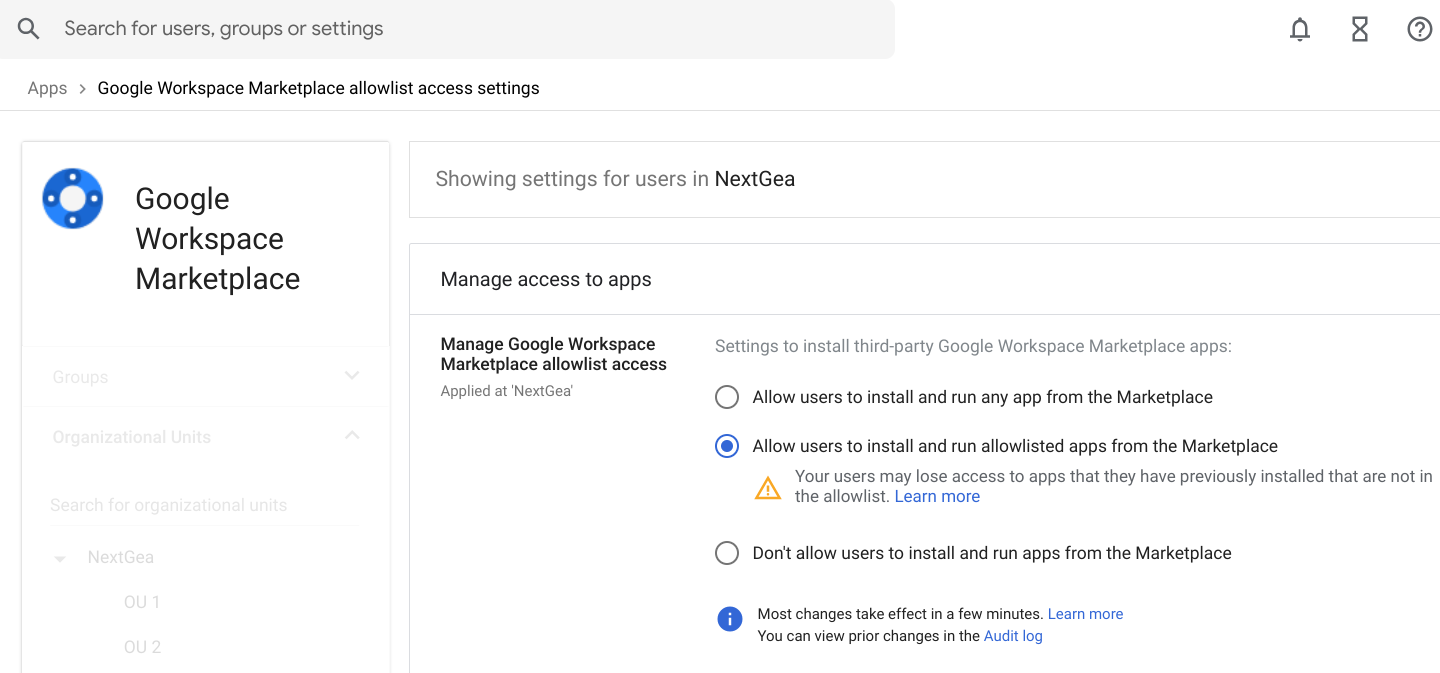Viewport: 1440px width, 673px height.
Task: Click the Settings to install third-party apps text
Action: point(973,346)
